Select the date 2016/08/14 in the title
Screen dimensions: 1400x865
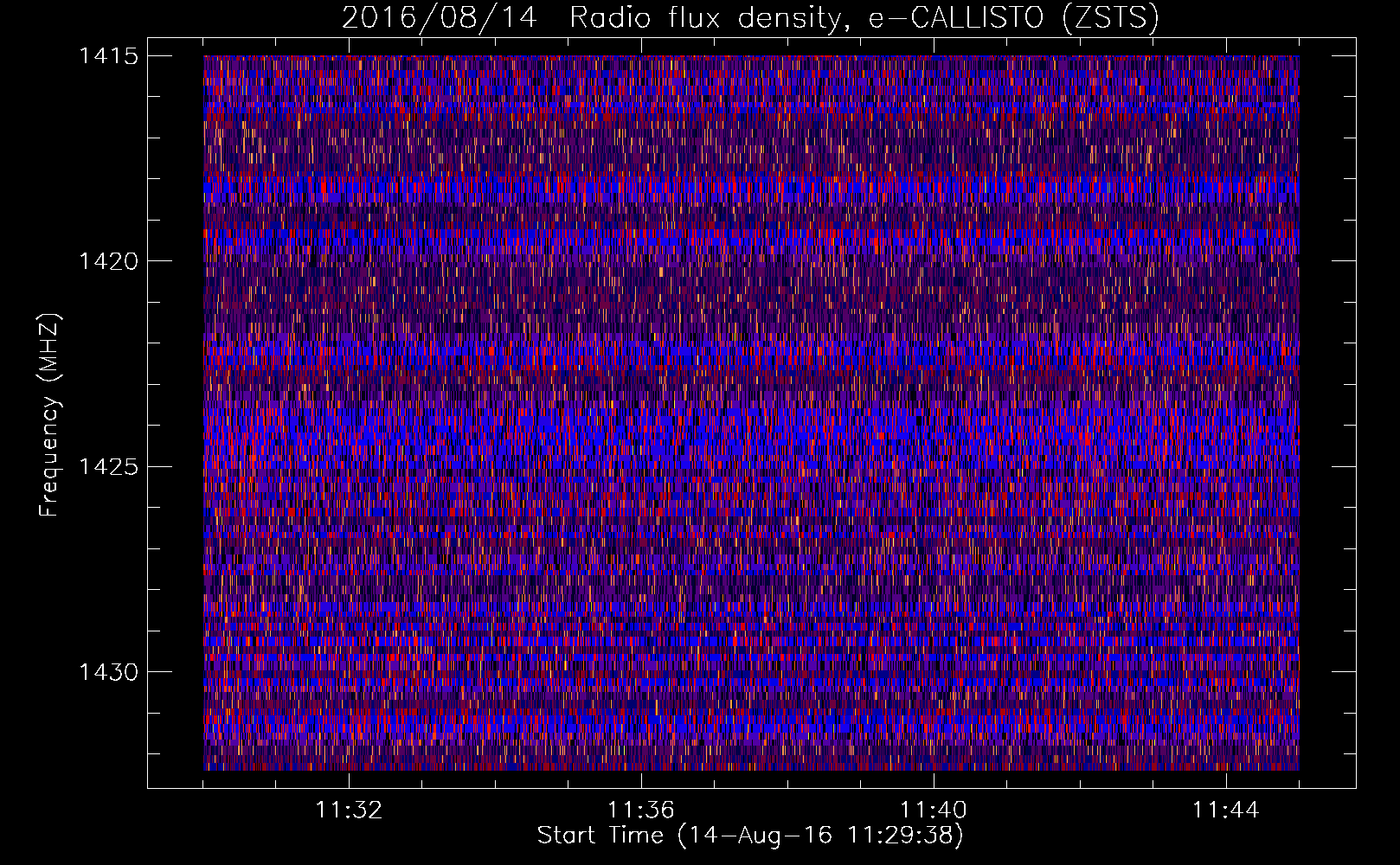pyautogui.click(x=439, y=18)
